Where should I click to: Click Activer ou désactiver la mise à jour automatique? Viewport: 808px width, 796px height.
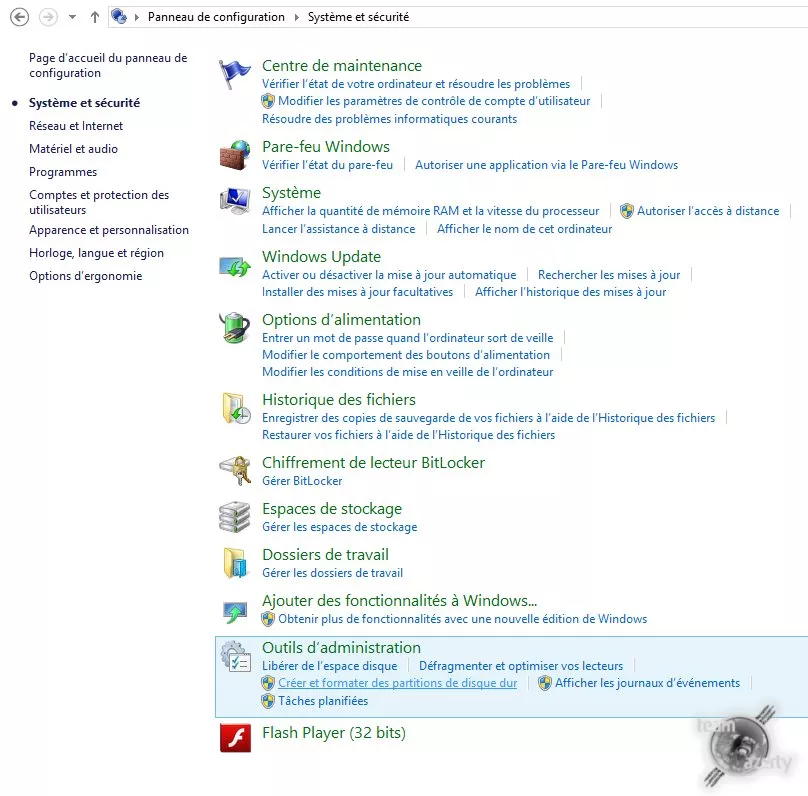point(389,275)
